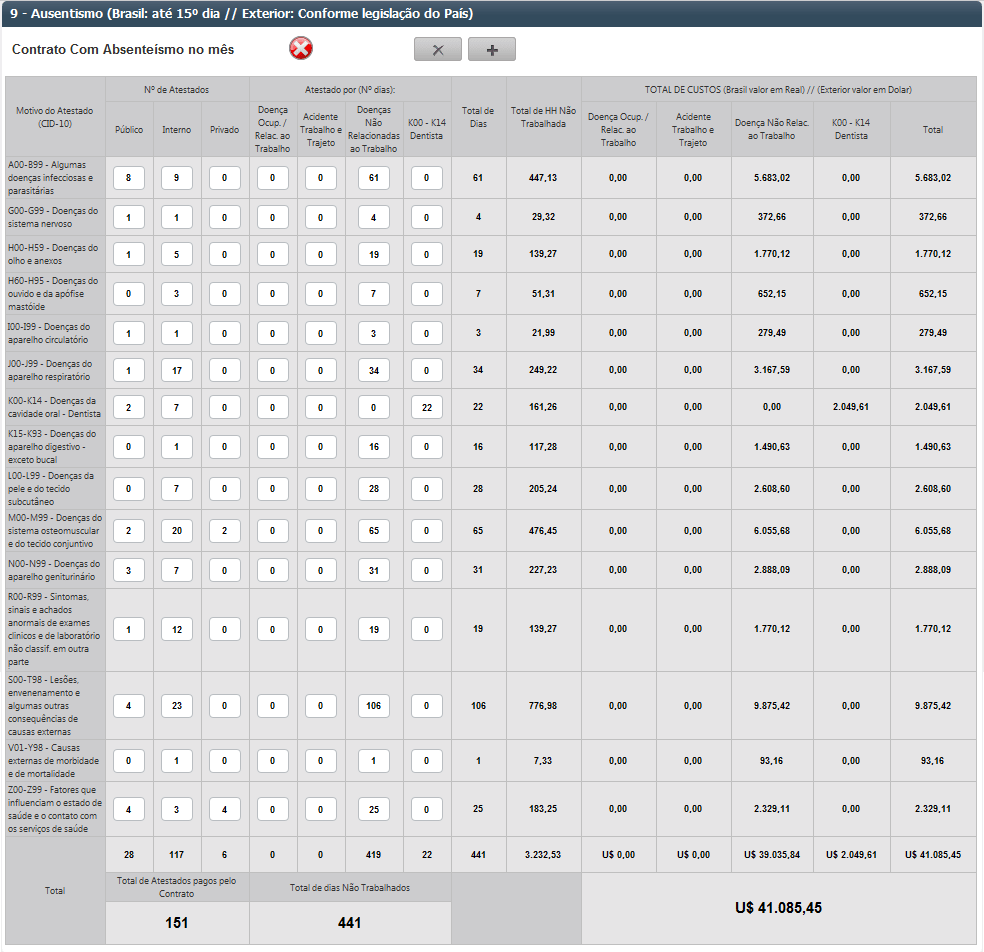
Task: Select the field showing 106 days
Action: (x=374, y=705)
